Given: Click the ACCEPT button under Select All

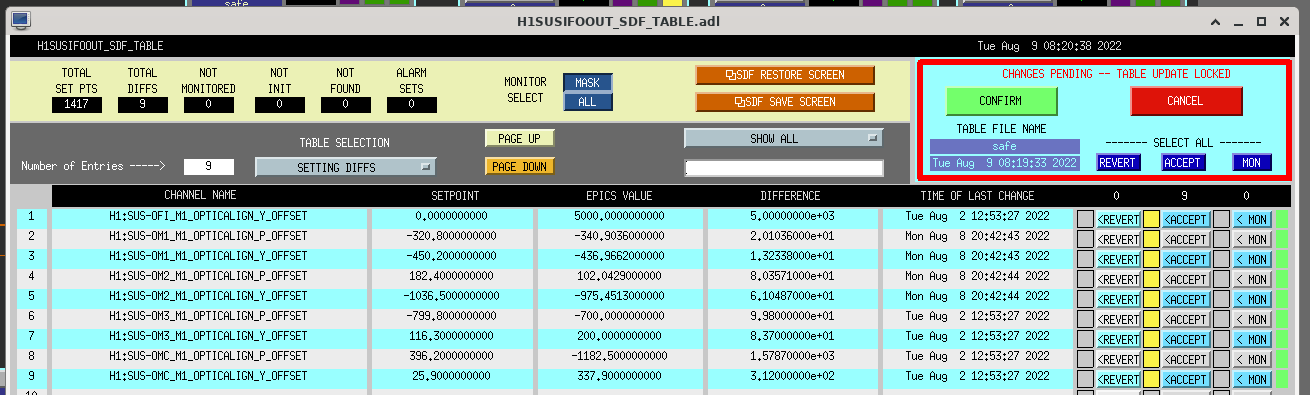Looking at the screenshot, I should (x=1183, y=162).
